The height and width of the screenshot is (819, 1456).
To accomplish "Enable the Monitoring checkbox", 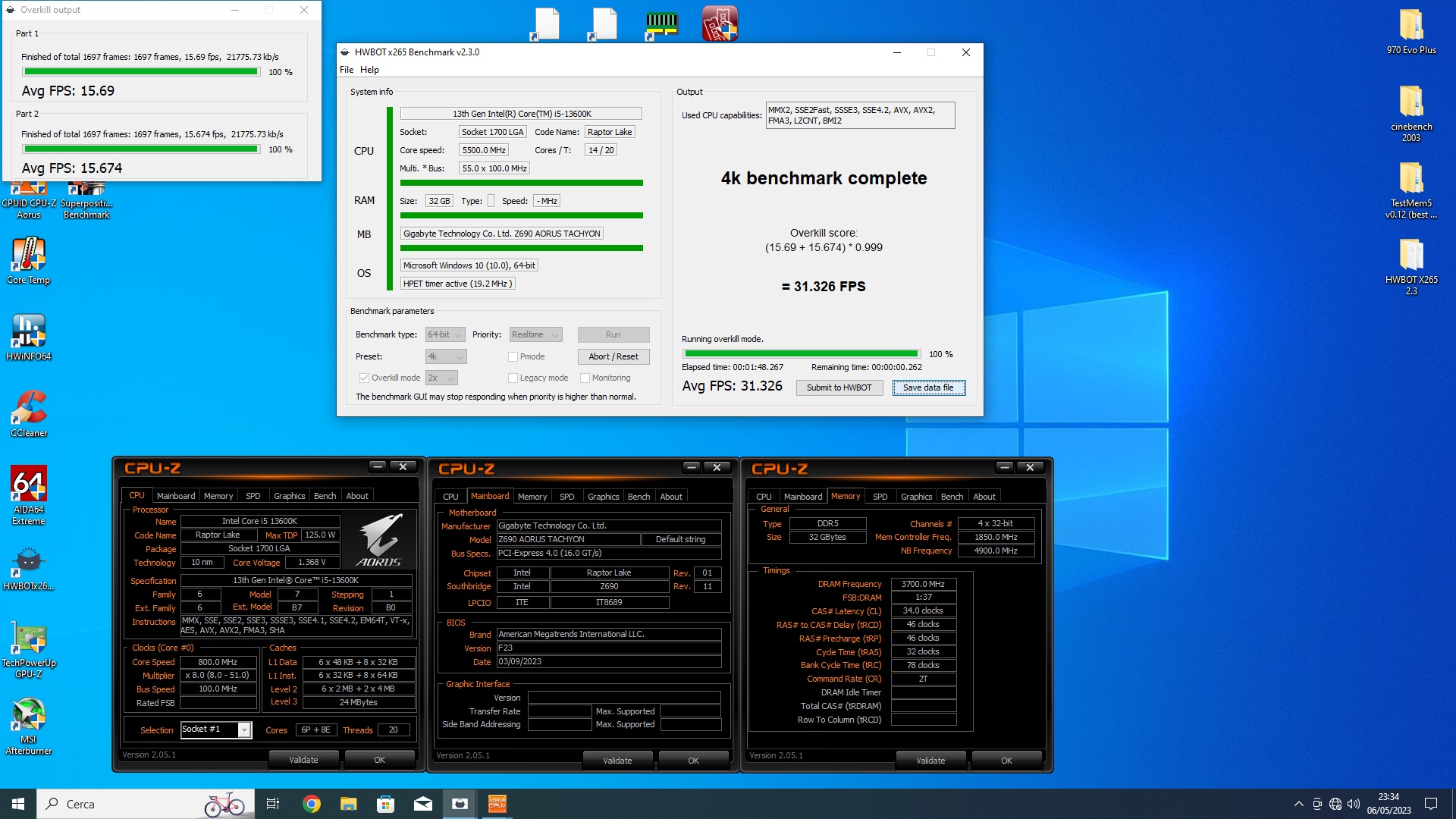I will (x=585, y=378).
